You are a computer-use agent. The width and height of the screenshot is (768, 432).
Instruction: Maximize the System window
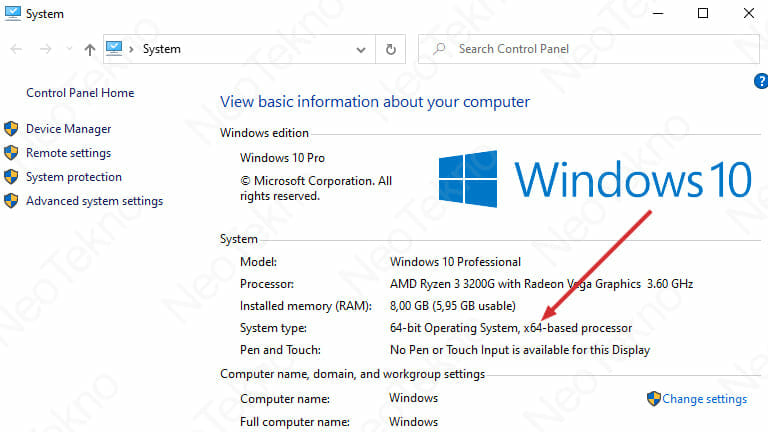(703, 13)
